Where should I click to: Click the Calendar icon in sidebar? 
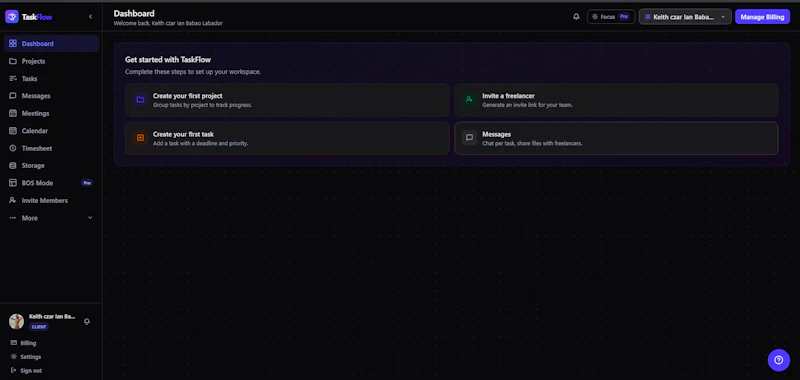13,131
